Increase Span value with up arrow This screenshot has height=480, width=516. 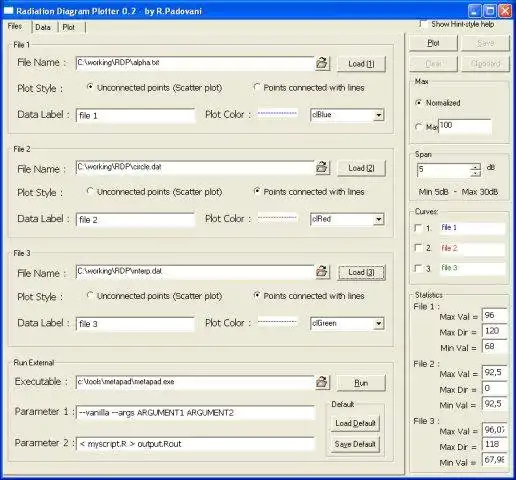tap(476, 166)
